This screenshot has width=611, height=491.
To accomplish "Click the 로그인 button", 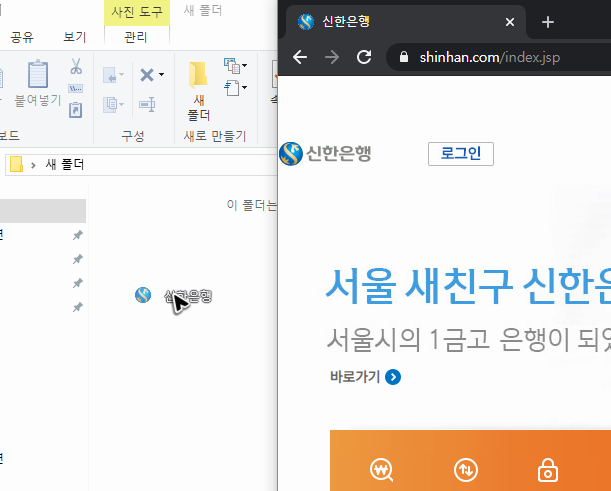I will [461, 154].
